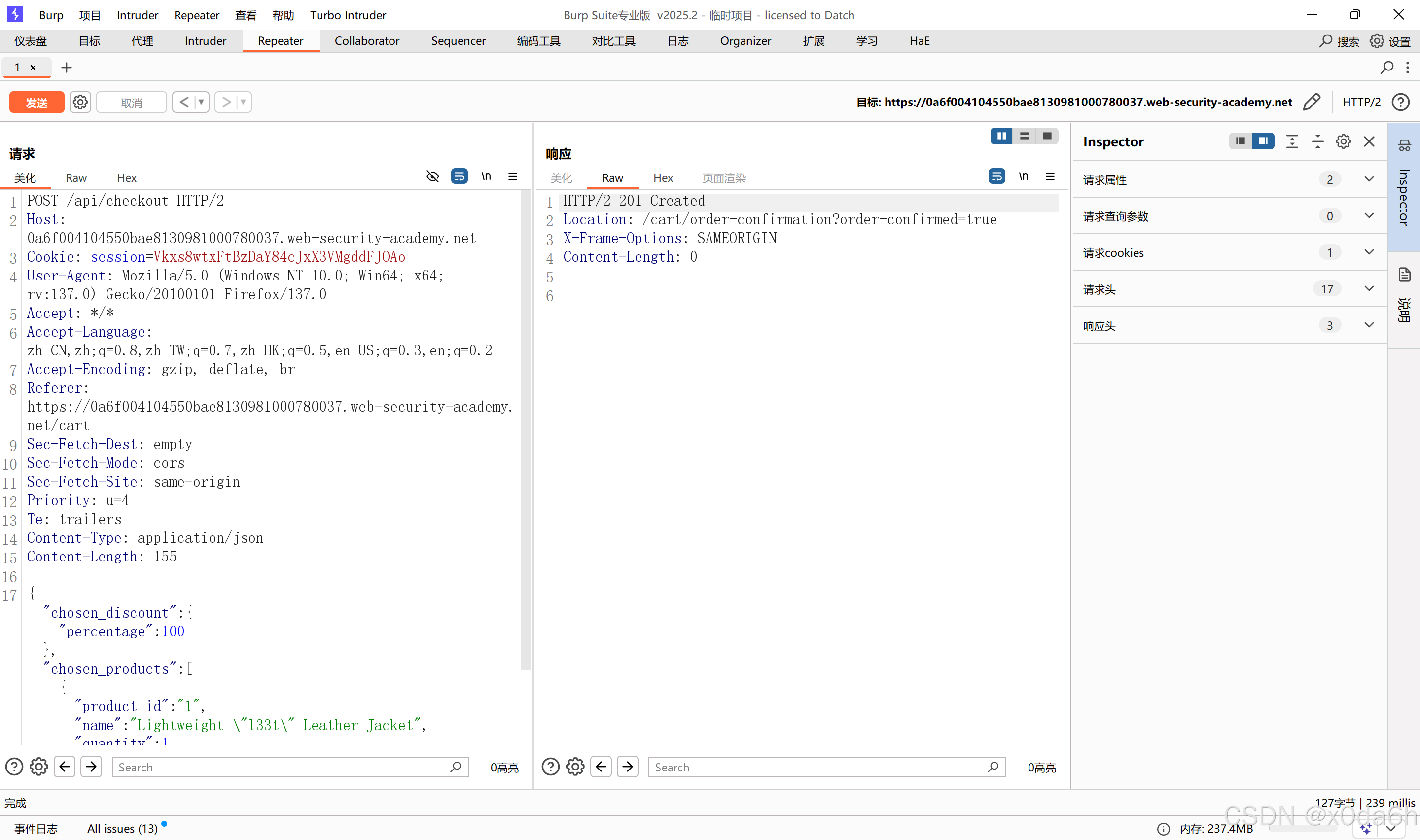This screenshot has width=1420, height=840.
Task: Expand the 请求cookies section chevron
Action: [1369, 252]
